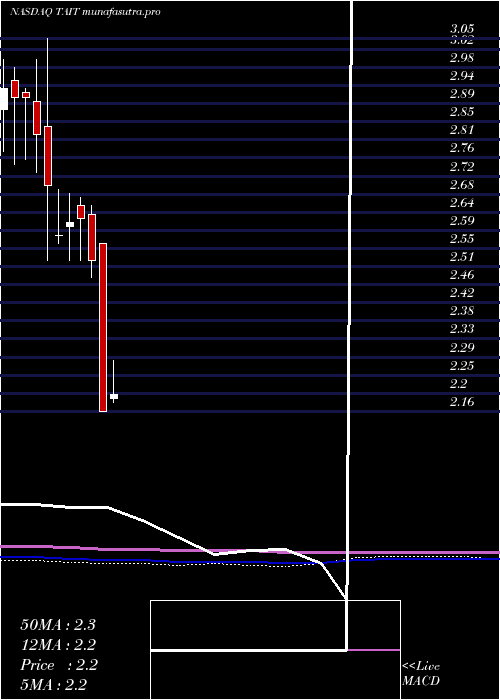Click the 2.94 price axis label
Screen dimensions: 500x700
click(462, 76)
